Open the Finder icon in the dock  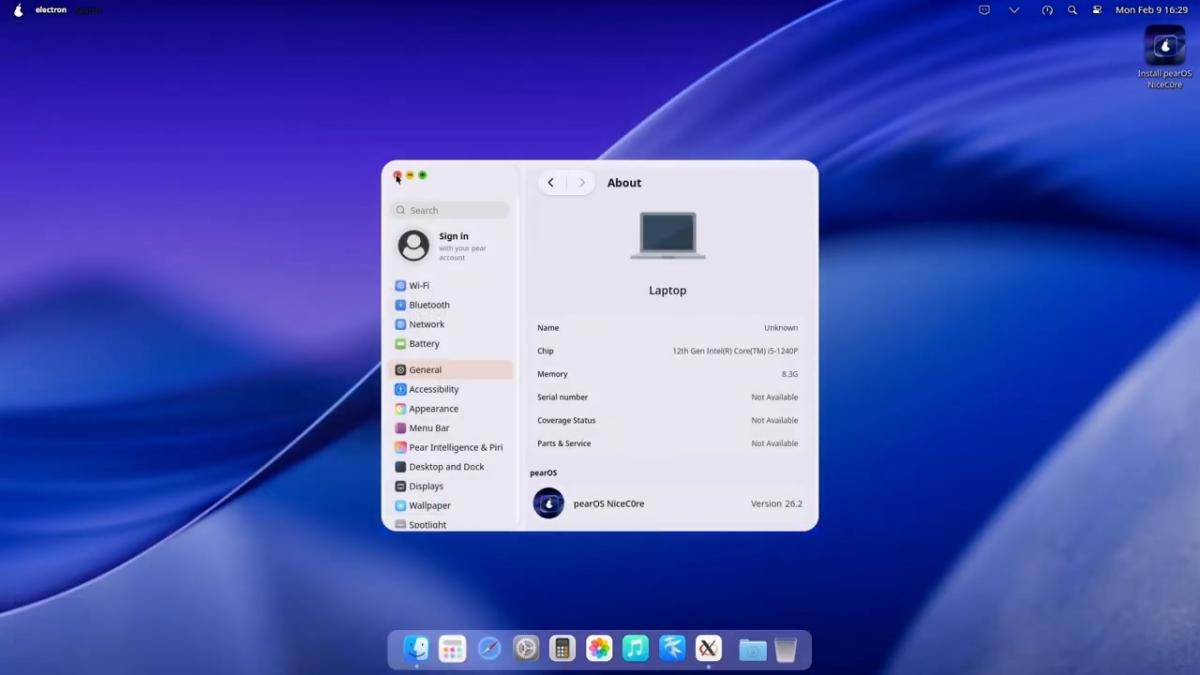click(416, 649)
